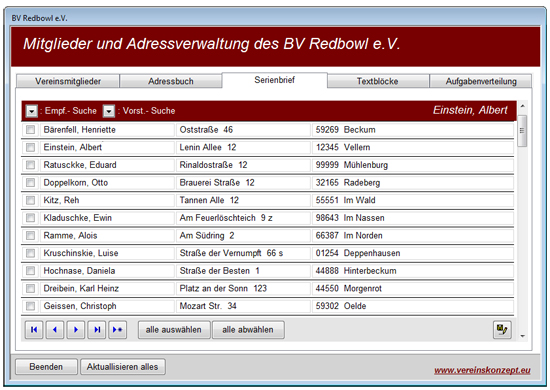The image size is (550, 390).
Task: Enable checkbox for Kitz, Reh
Action: coord(31,200)
